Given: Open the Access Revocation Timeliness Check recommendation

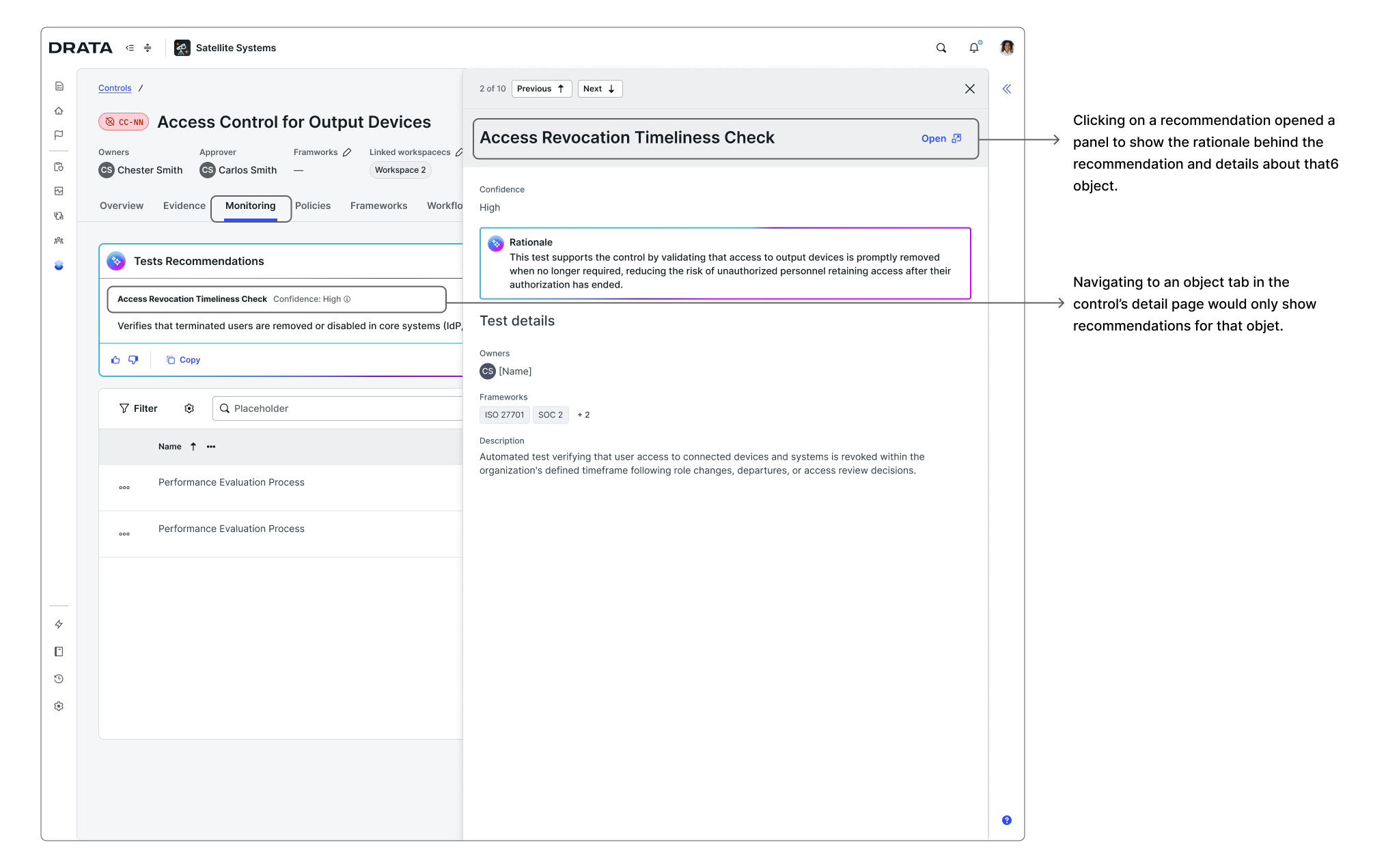Looking at the screenshot, I should pos(277,299).
